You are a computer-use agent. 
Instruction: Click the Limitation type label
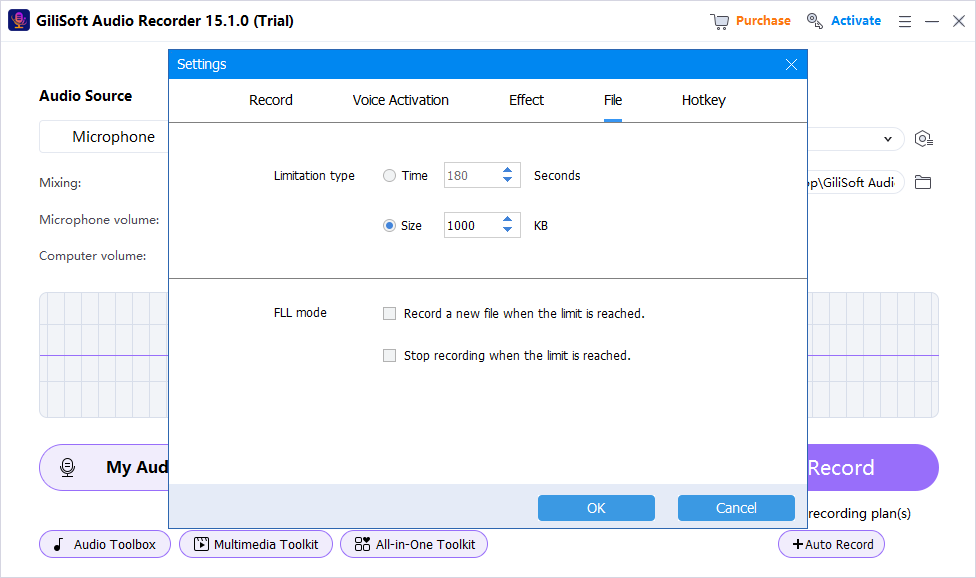pos(314,175)
